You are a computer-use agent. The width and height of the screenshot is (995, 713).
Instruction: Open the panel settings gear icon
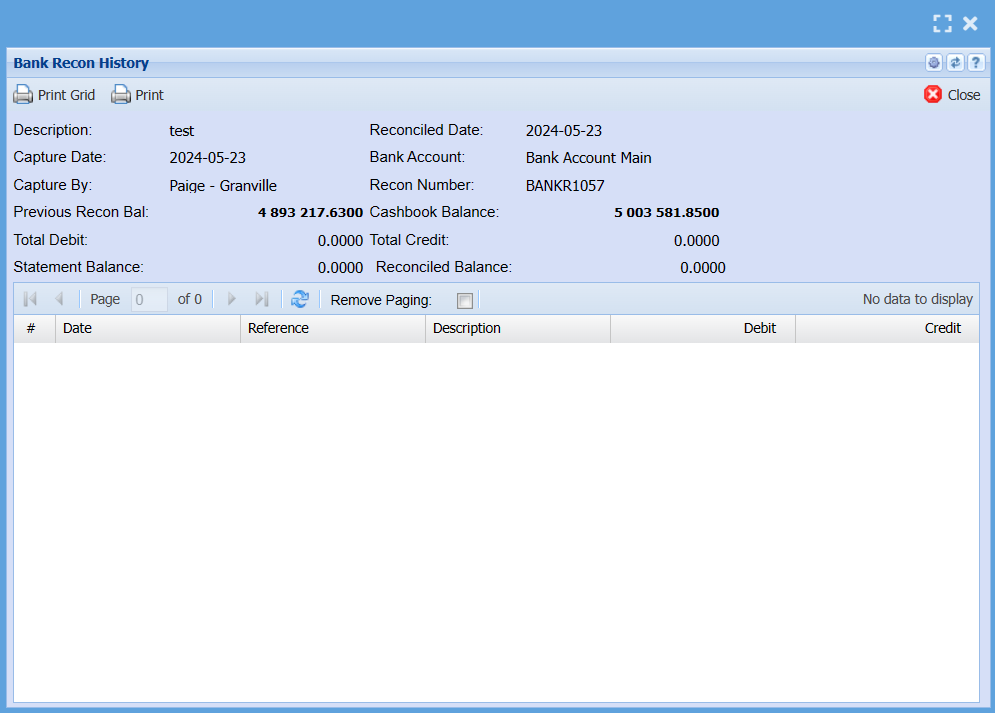click(934, 63)
